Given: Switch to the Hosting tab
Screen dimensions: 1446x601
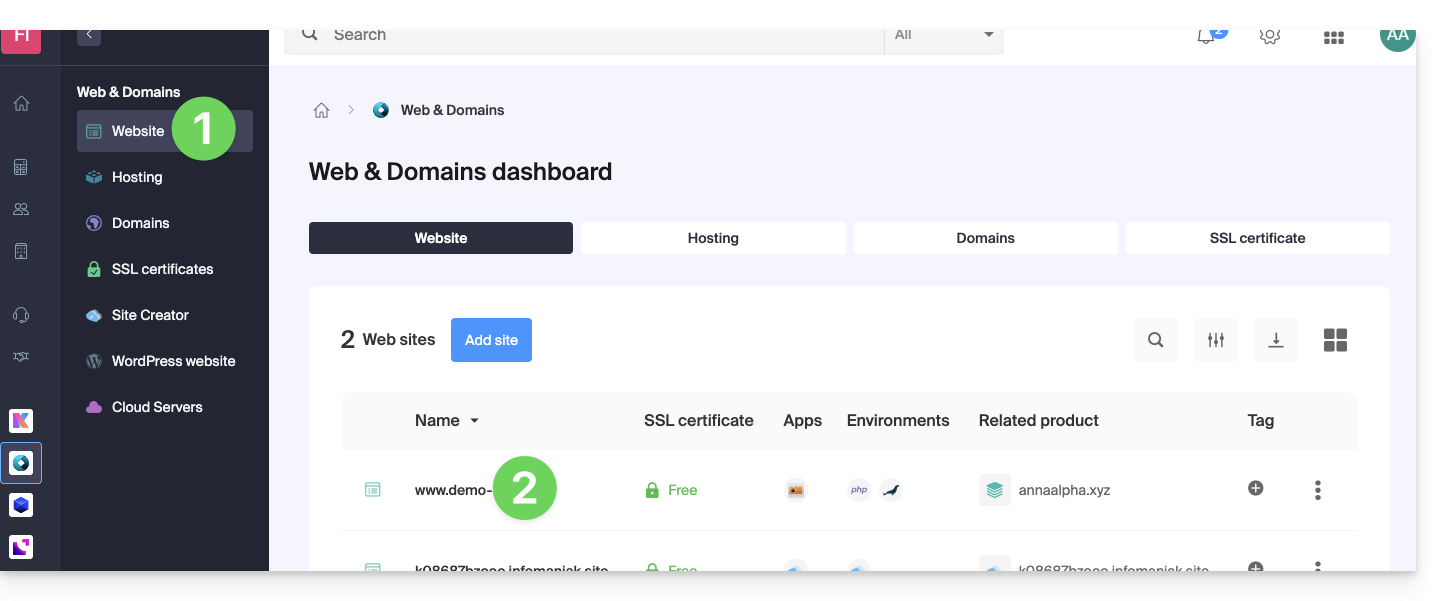Looking at the screenshot, I should [713, 238].
